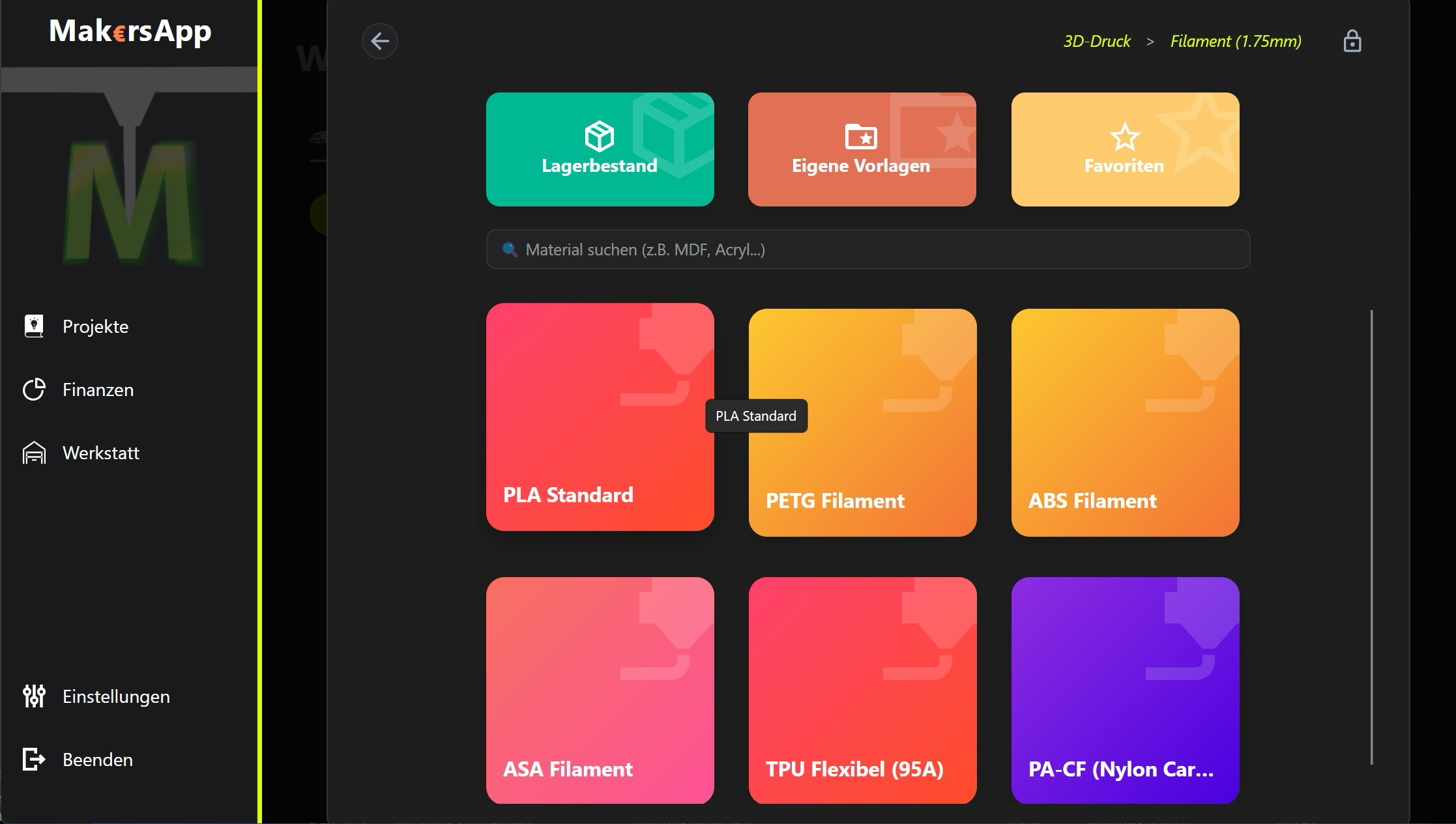Choose the ABS Filament card
1456x824 pixels.
pos(1125,423)
